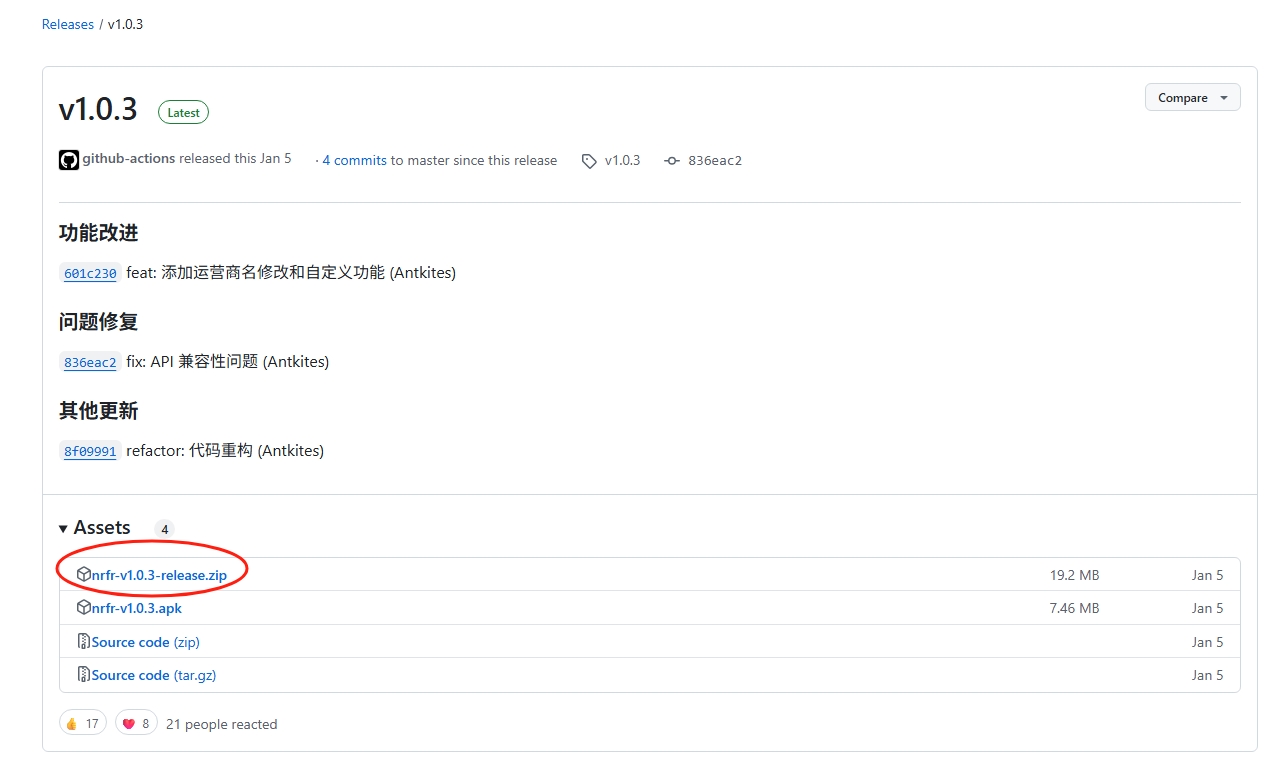The image size is (1284, 781).
Task: Click the package icon for nrfr-v1.0.3.apk
Action: click(84, 608)
